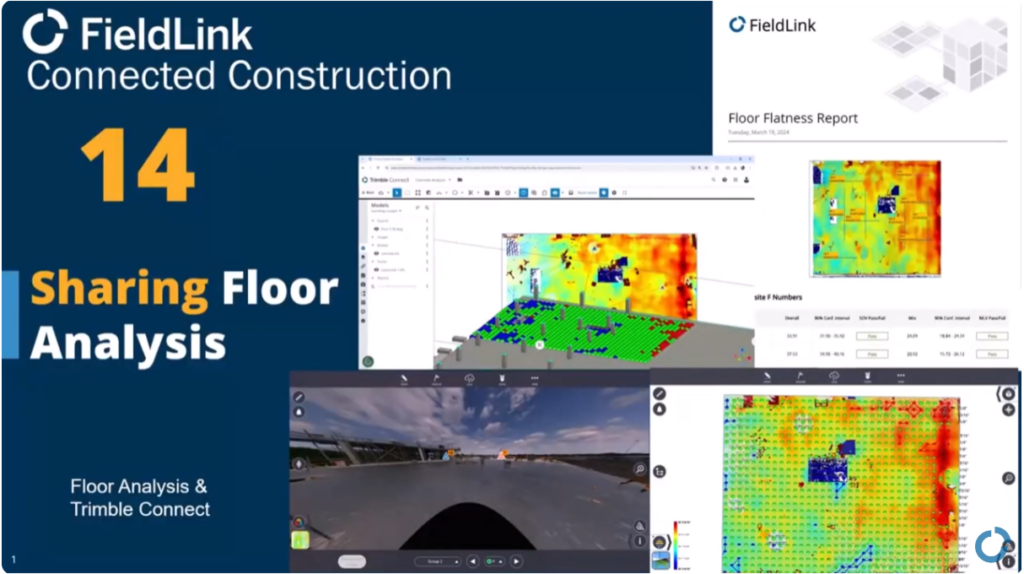Collapse the Models group in Models tree
The image size is (1024, 574).
pyautogui.click(x=373, y=245)
